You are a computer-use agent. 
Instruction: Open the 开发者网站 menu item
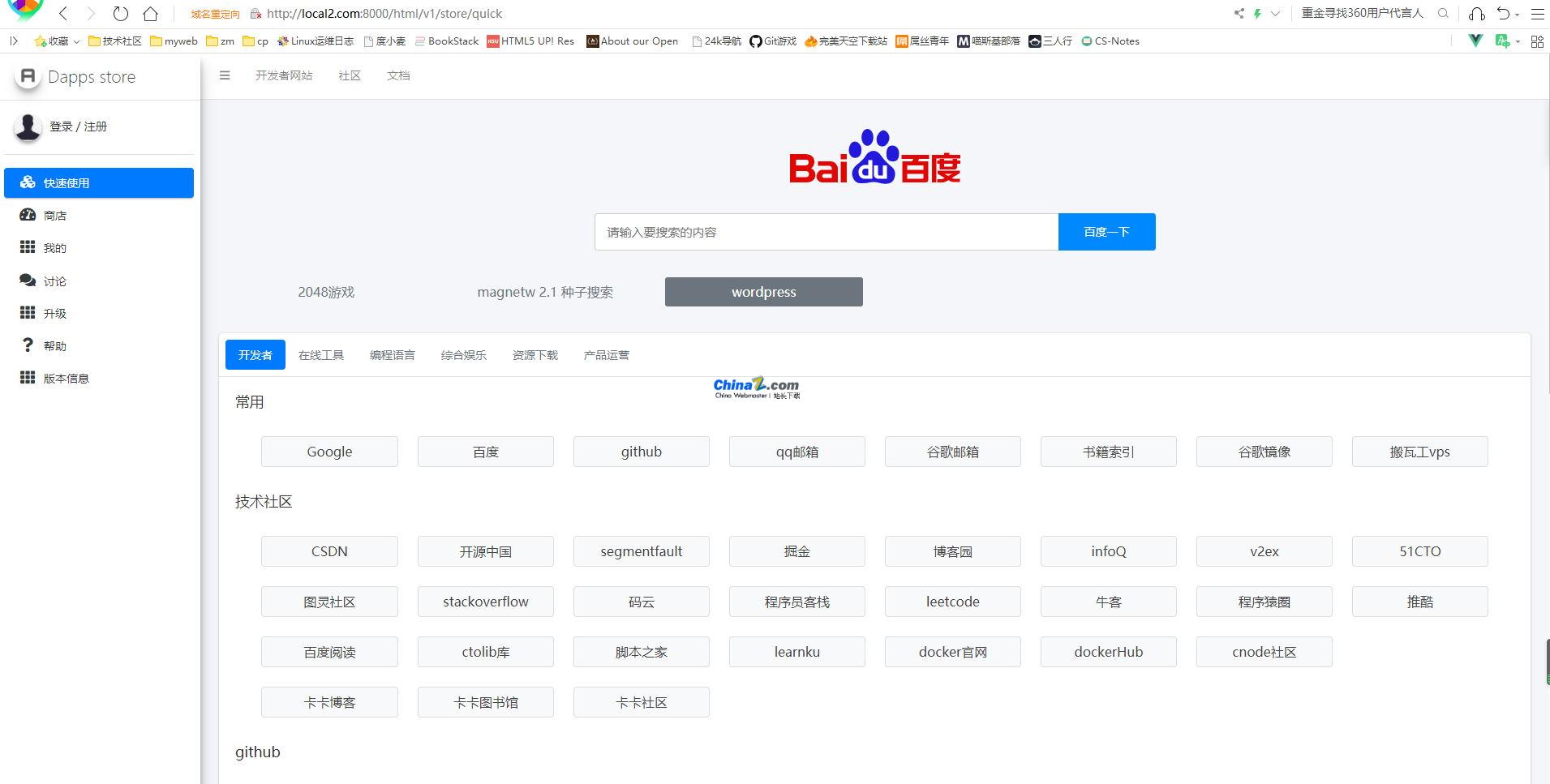click(x=282, y=75)
